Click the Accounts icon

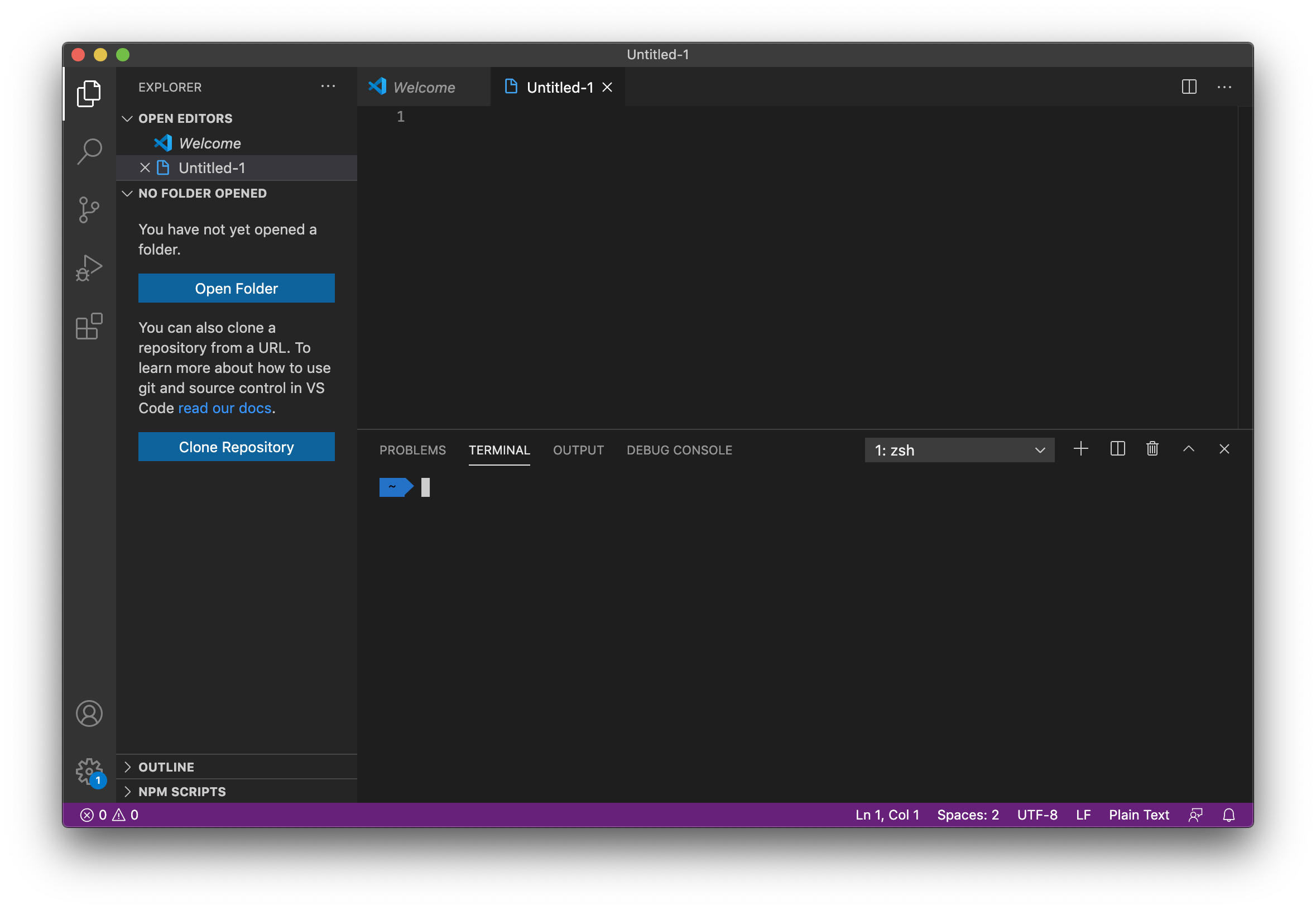click(x=89, y=714)
